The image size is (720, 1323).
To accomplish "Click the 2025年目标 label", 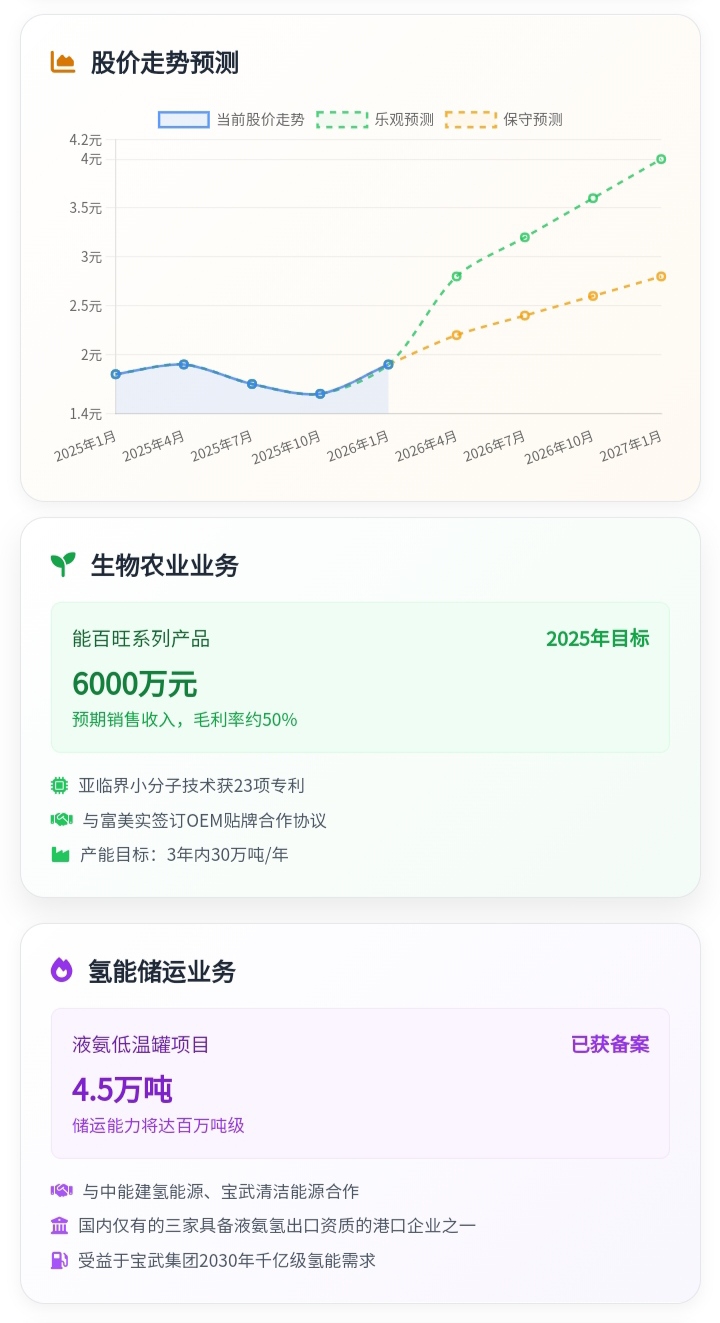I will tap(597, 638).
